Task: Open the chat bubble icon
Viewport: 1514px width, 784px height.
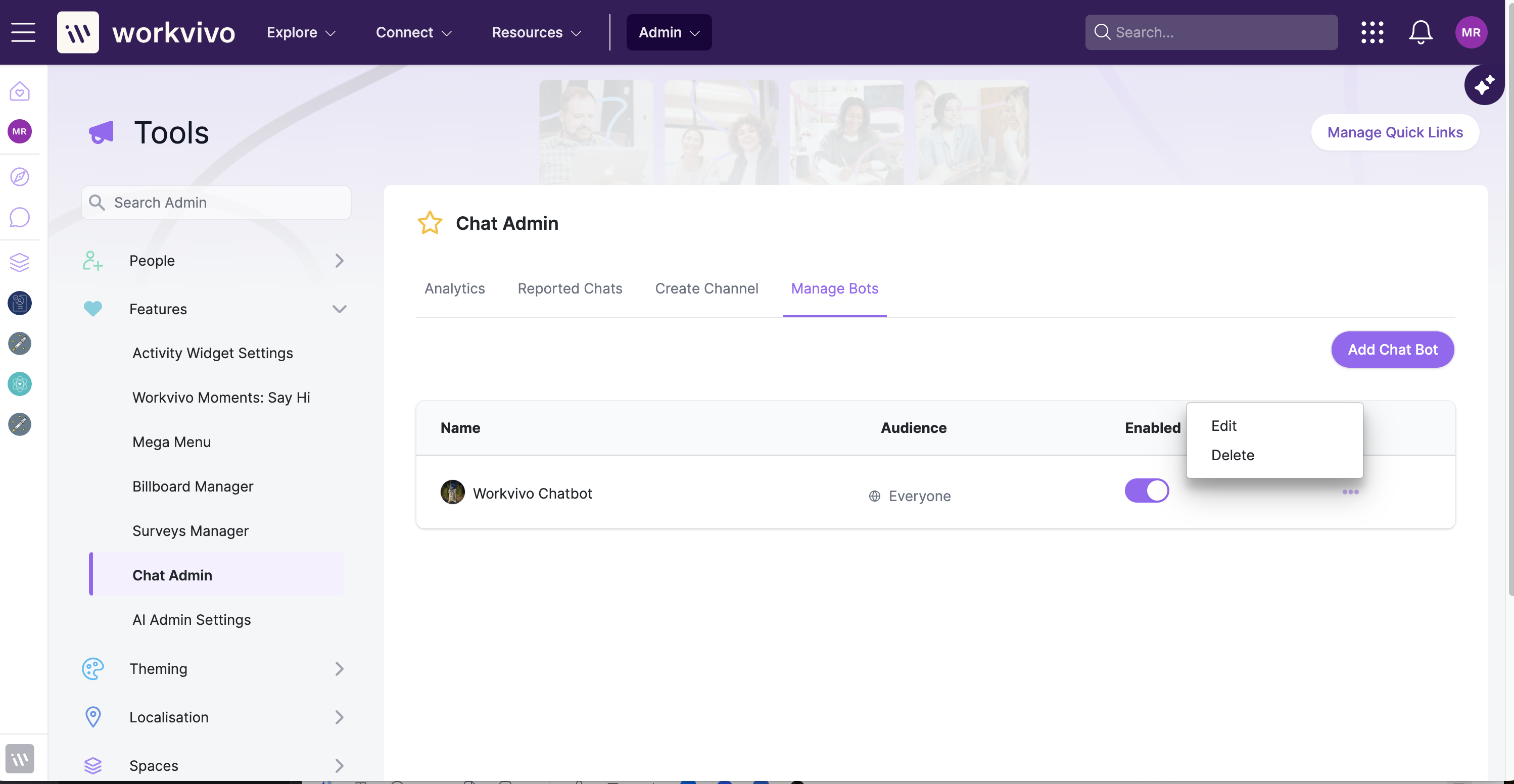Action: click(19, 217)
